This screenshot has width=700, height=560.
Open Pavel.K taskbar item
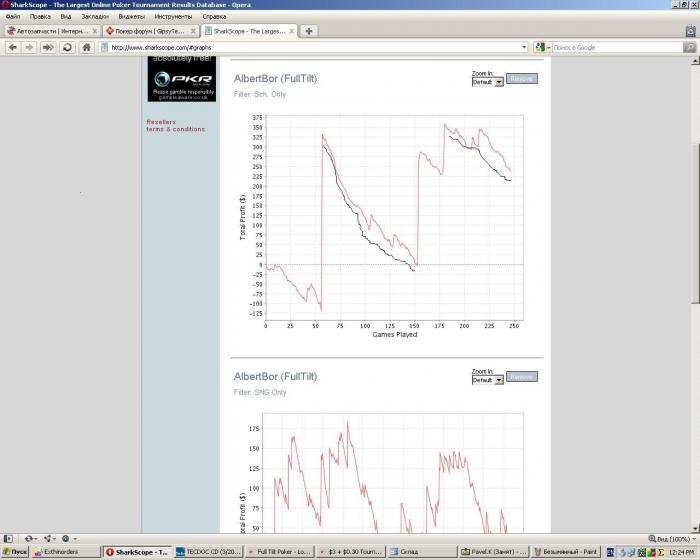[493, 552]
